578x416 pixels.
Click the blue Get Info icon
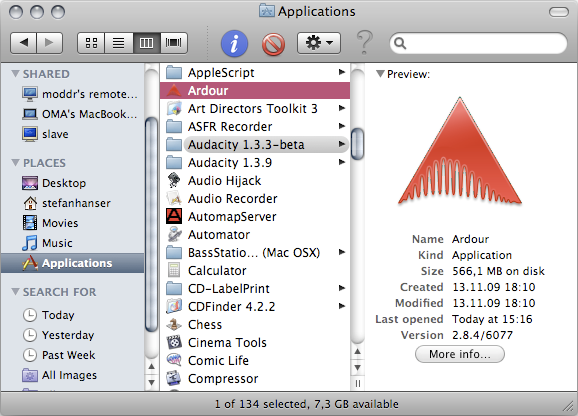click(x=234, y=43)
